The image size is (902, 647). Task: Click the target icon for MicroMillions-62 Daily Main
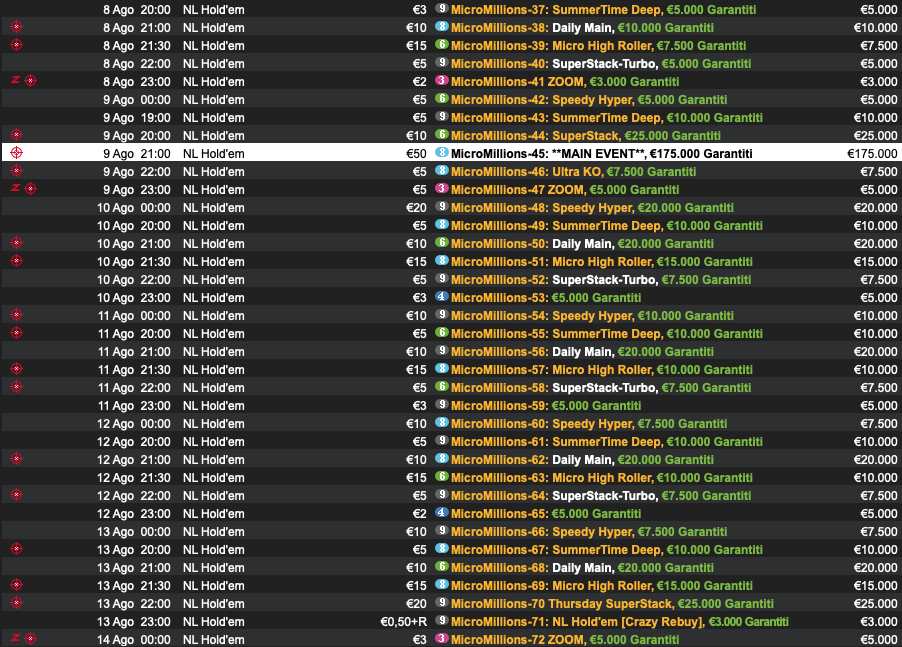pyautogui.click(x=17, y=459)
